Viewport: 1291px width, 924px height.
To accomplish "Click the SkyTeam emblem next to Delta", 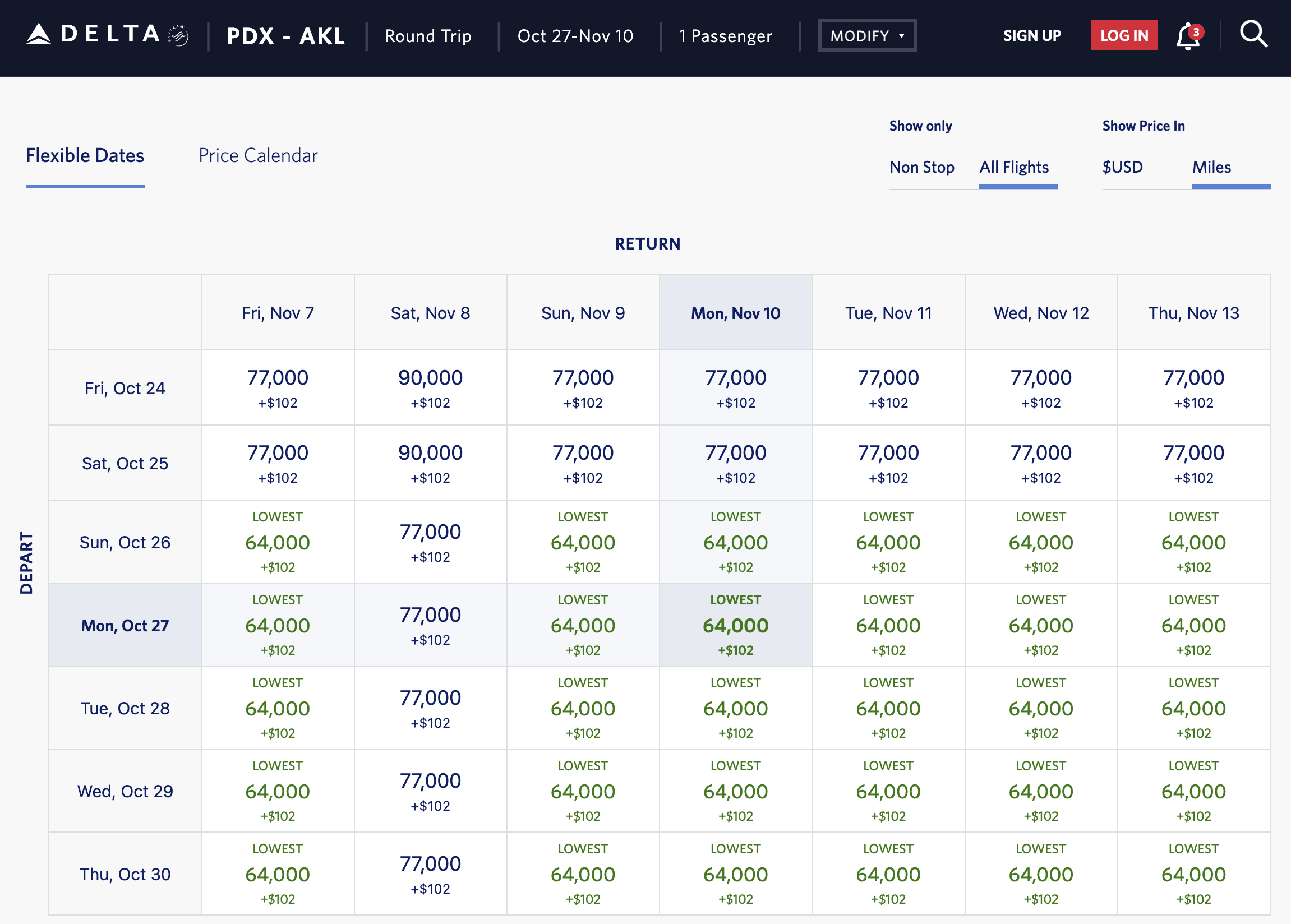I will click(178, 36).
